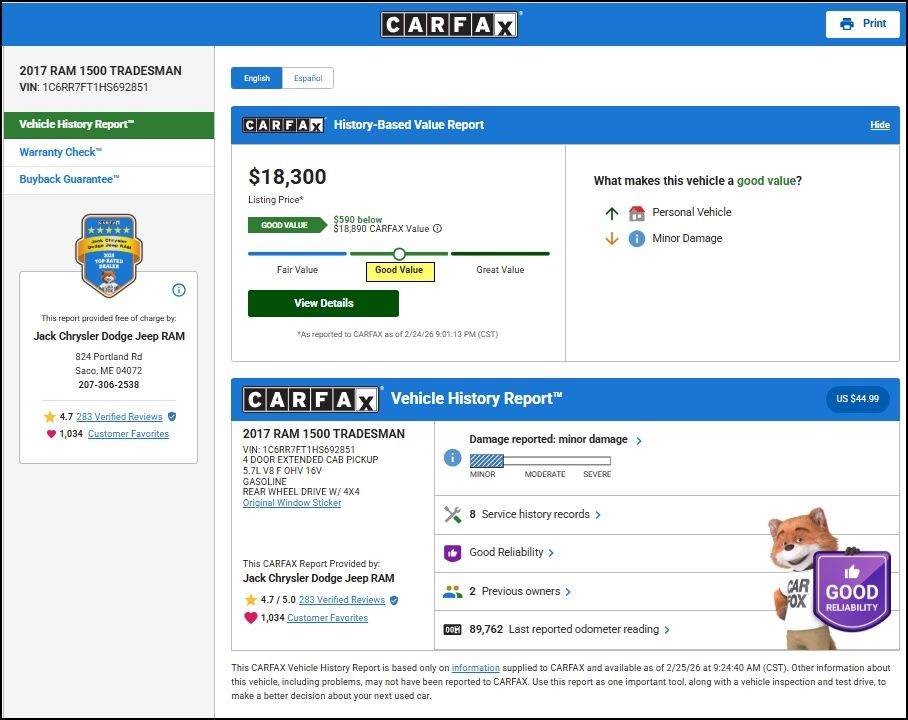Viewport: 908px width, 720px height.
Task: Click the Personal Vehicle house icon
Action: 637,213
